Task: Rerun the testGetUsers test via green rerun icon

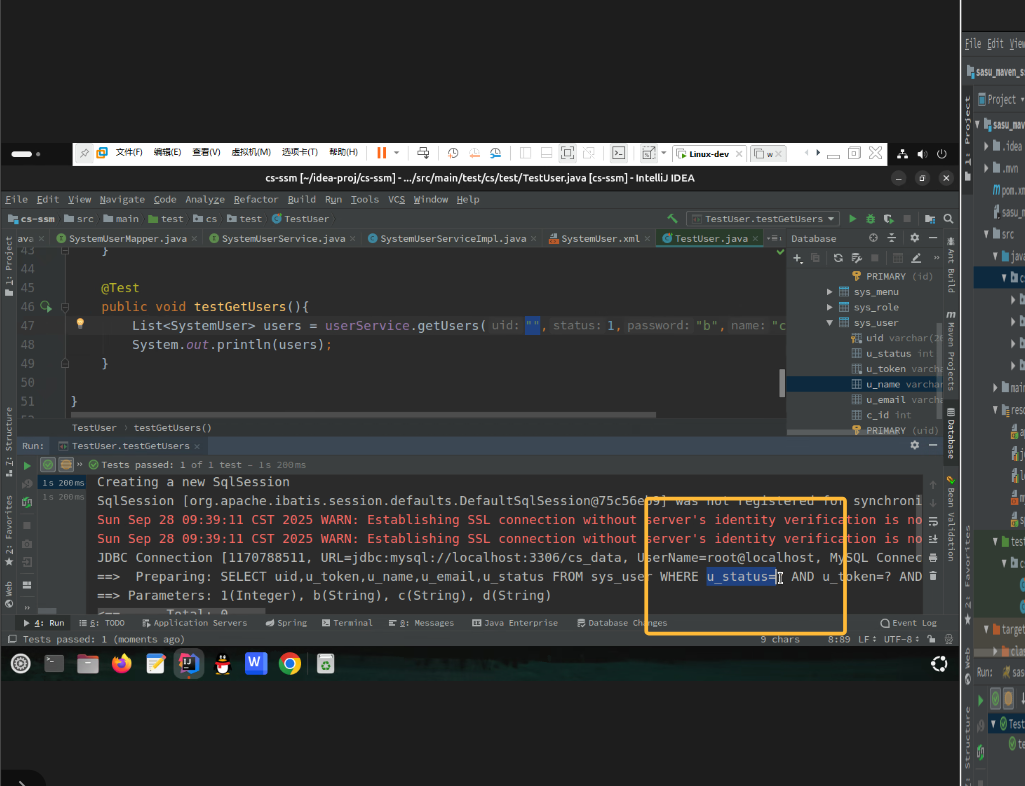Action: (x=27, y=464)
